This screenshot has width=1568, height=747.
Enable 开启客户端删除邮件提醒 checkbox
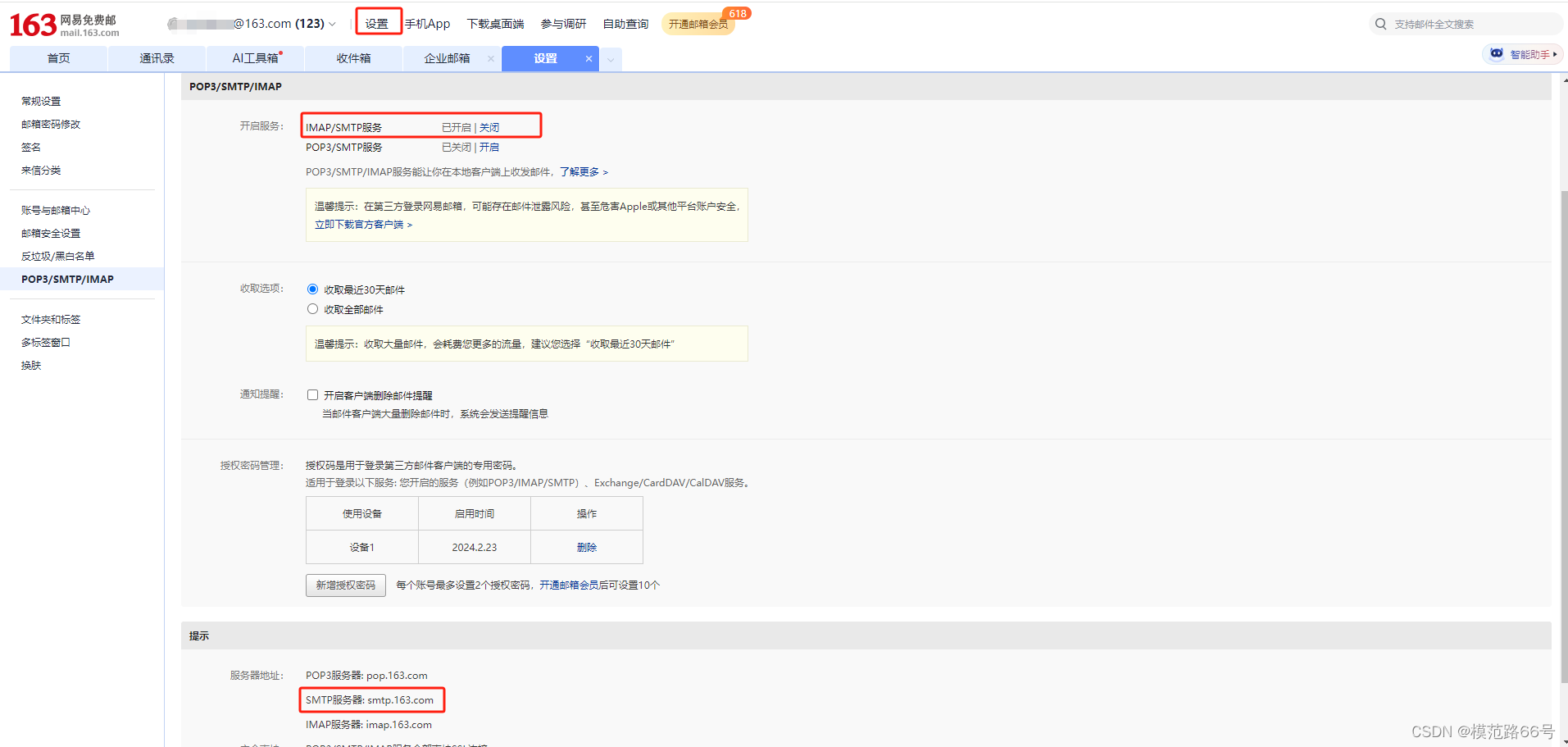pos(312,395)
